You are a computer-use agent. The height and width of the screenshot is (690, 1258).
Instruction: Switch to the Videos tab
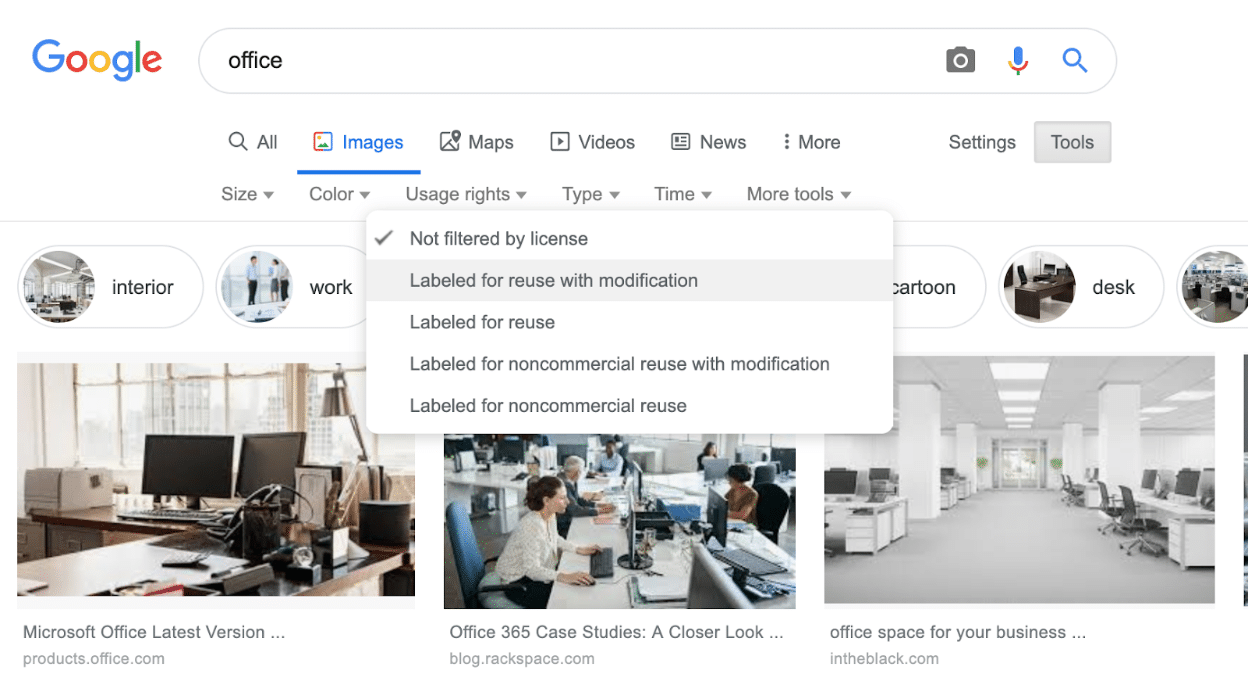click(x=593, y=142)
